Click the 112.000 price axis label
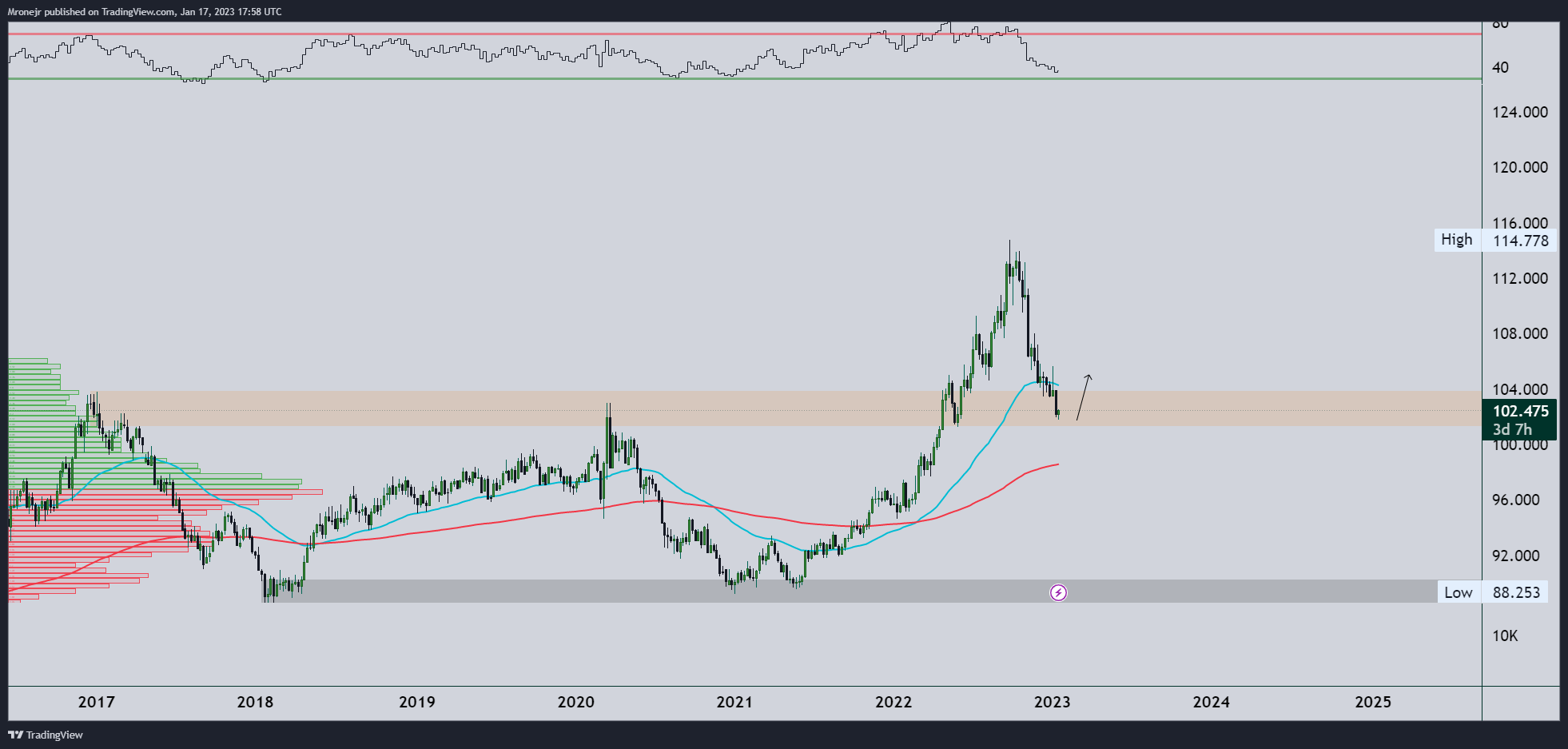Viewport: 1568px width, 749px height. click(x=1520, y=278)
